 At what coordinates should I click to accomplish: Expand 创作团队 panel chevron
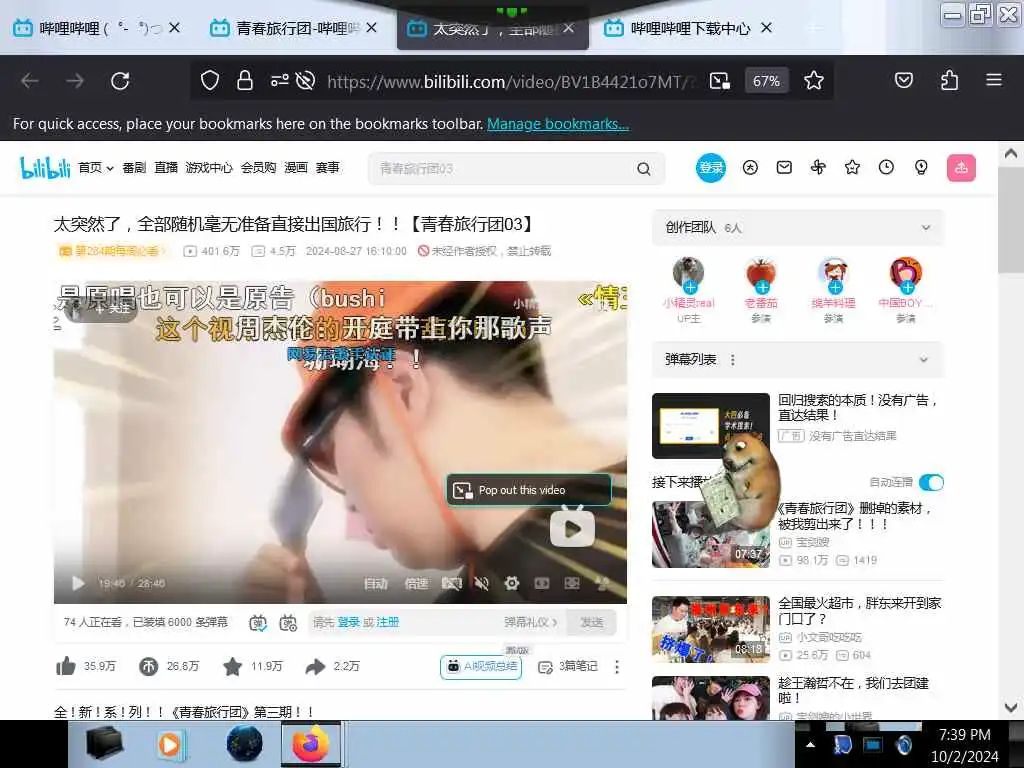pyautogui.click(x=926, y=227)
